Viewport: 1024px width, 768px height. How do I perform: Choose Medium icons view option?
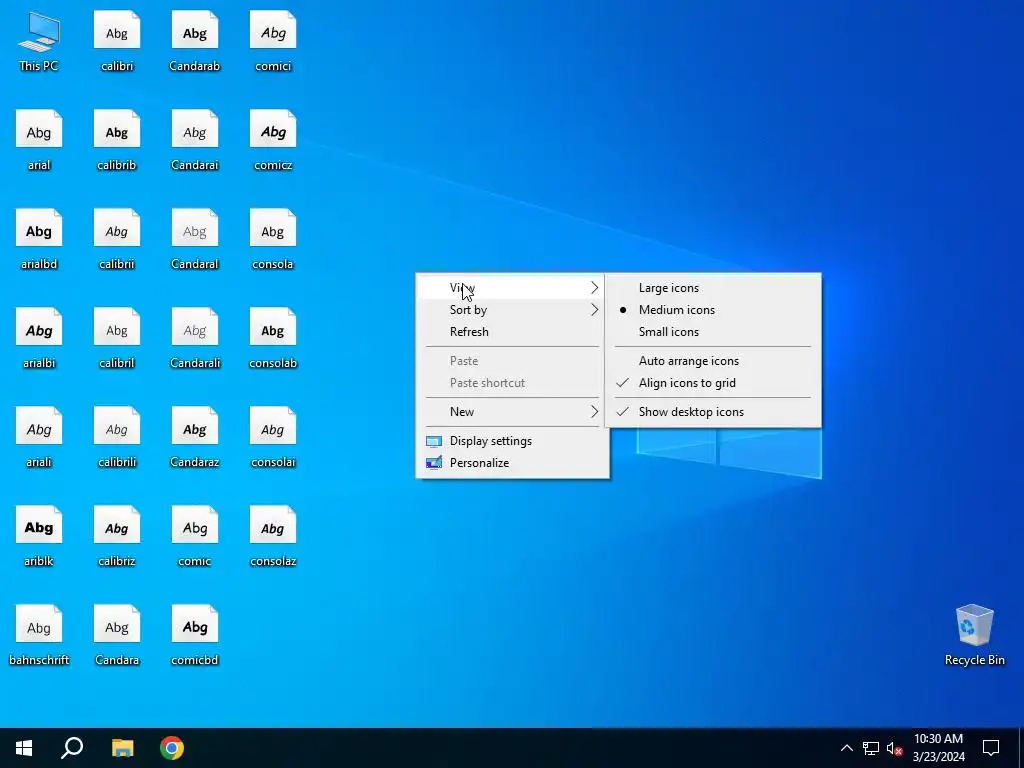(713, 310)
